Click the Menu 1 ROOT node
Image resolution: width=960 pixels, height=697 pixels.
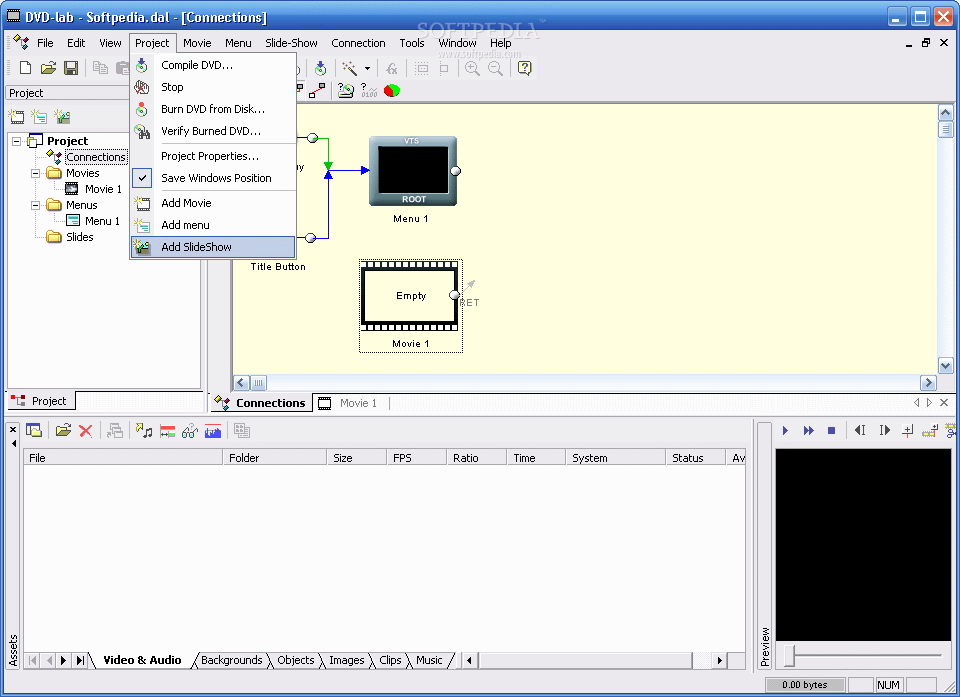point(413,171)
